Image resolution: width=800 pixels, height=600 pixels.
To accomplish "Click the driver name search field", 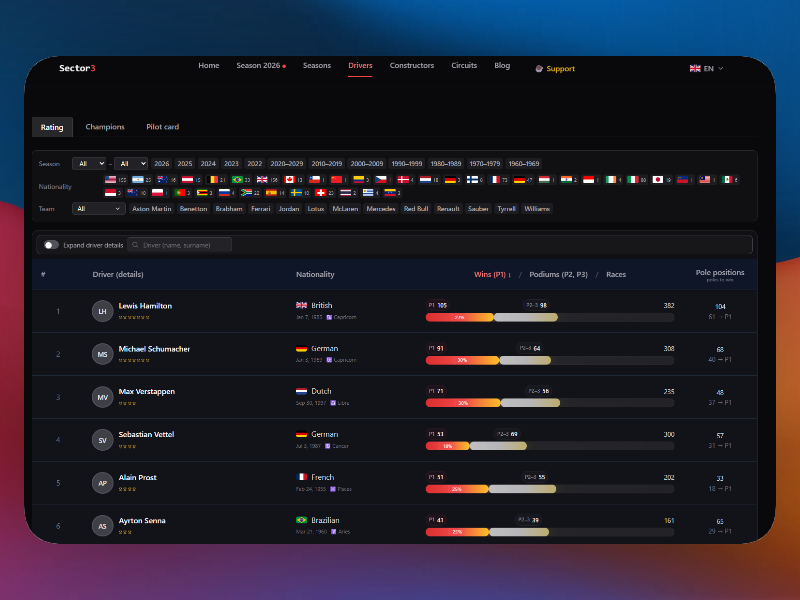I will [180, 245].
